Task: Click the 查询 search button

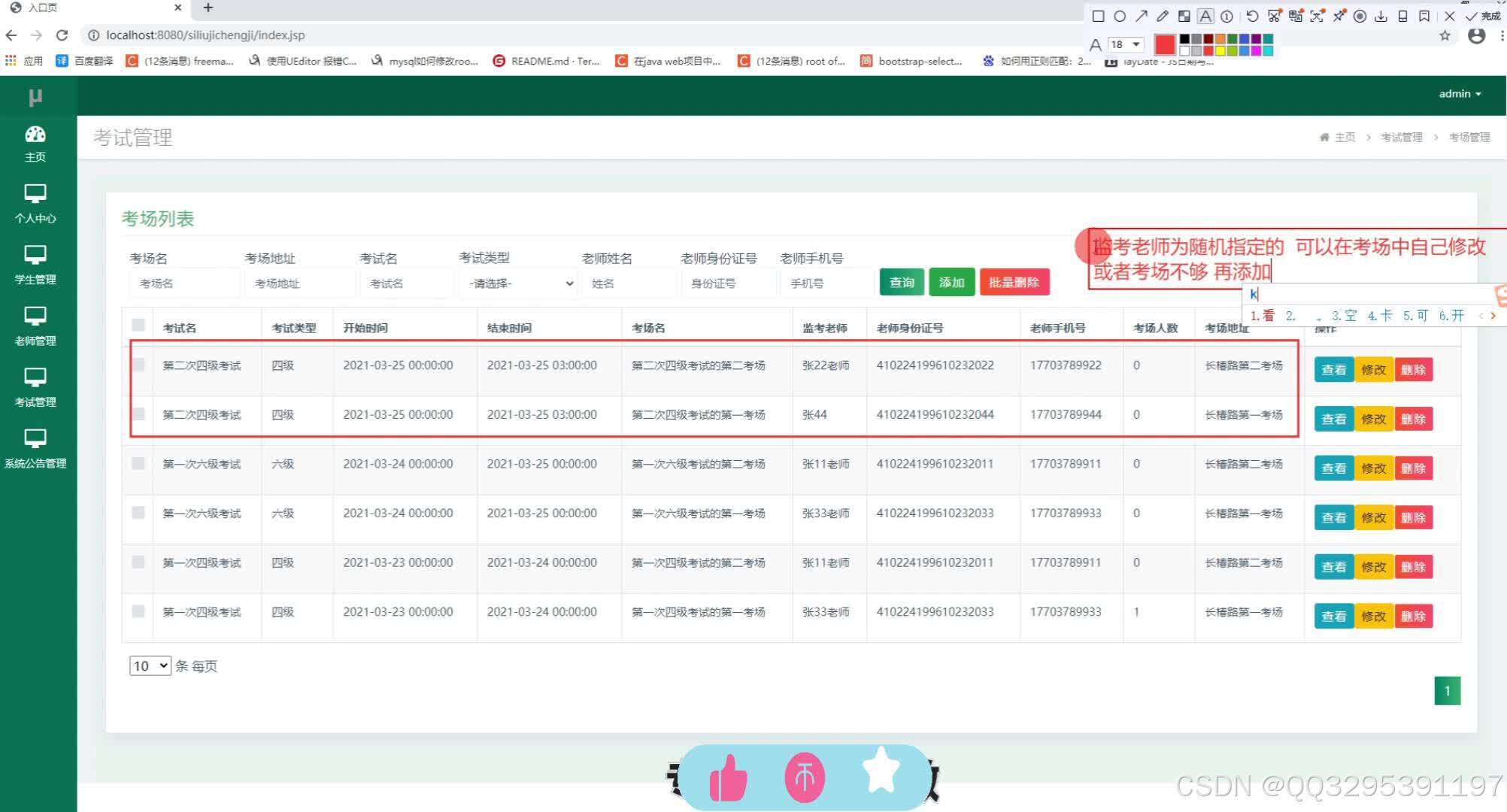Action: coord(902,282)
